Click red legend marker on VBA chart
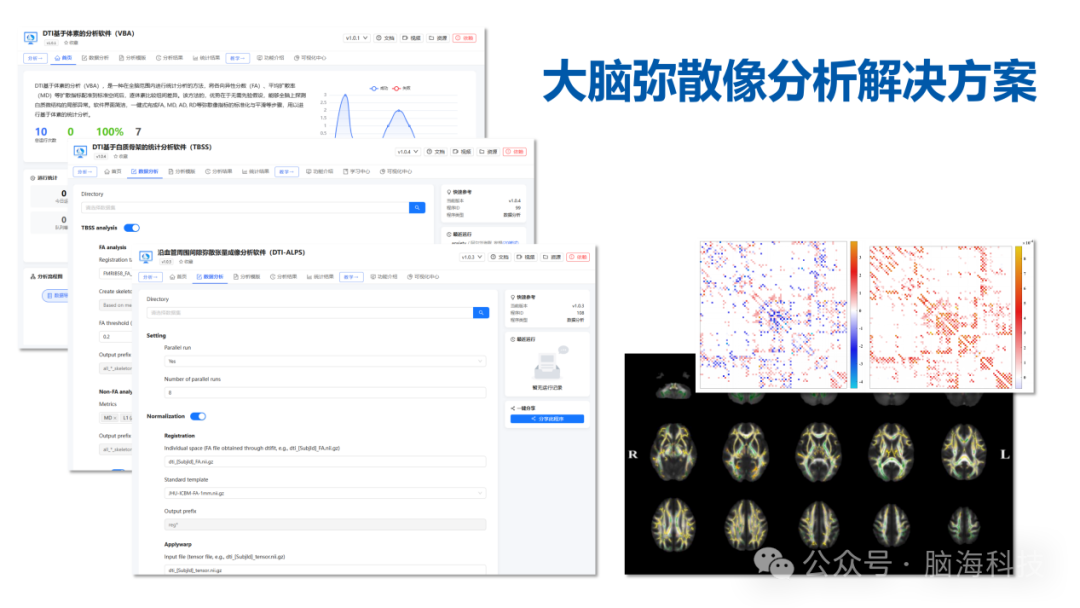 396,88
